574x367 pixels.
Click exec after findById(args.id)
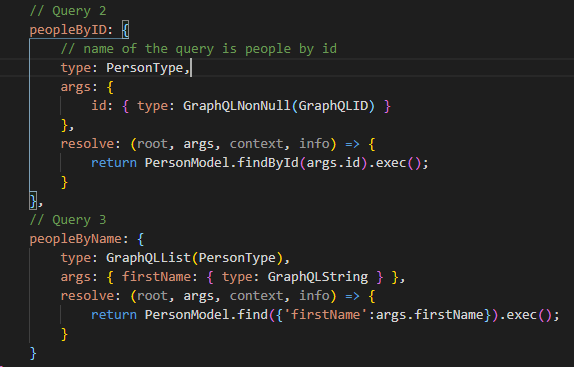point(391,163)
